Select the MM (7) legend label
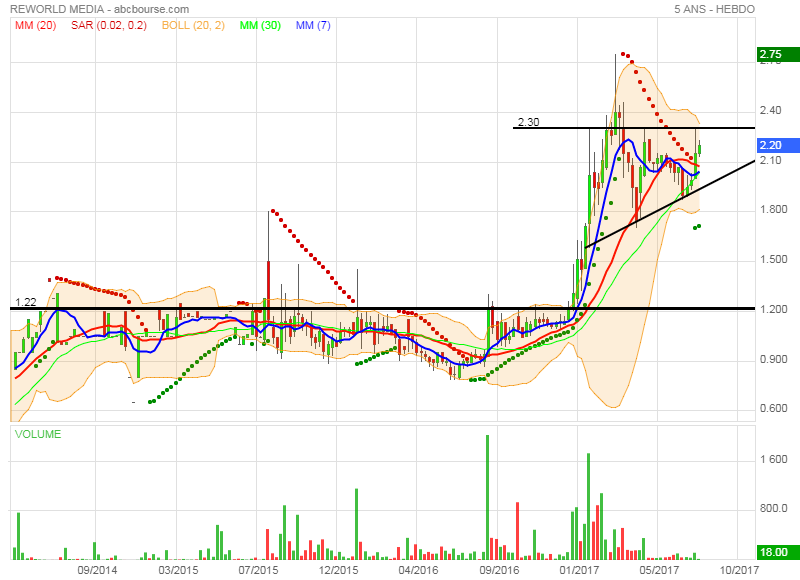 pyautogui.click(x=313, y=25)
